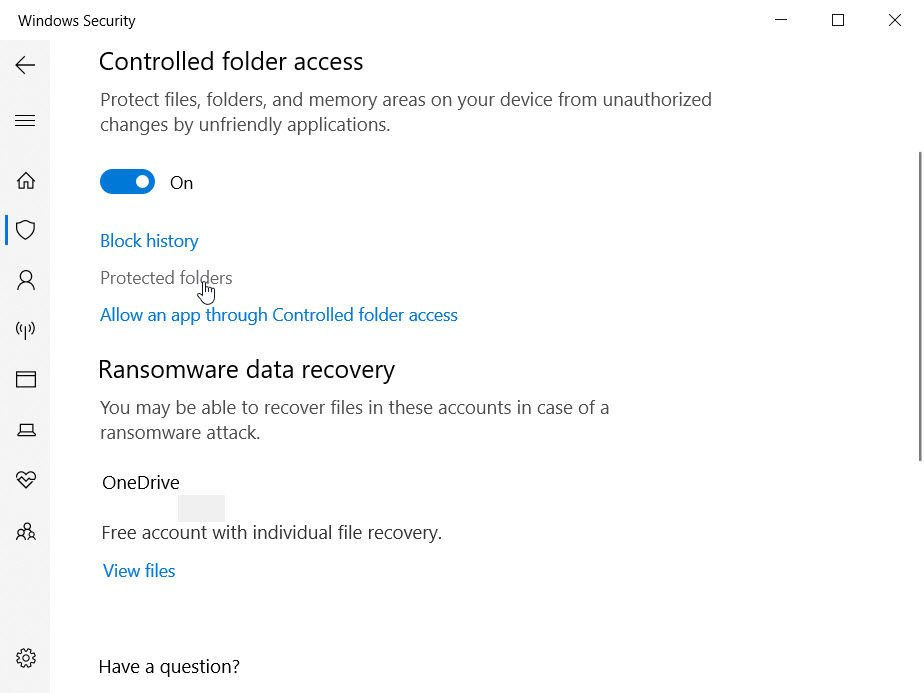The image size is (924, 693).
Task: Open App & browser control icon
Action: point(26,380)
